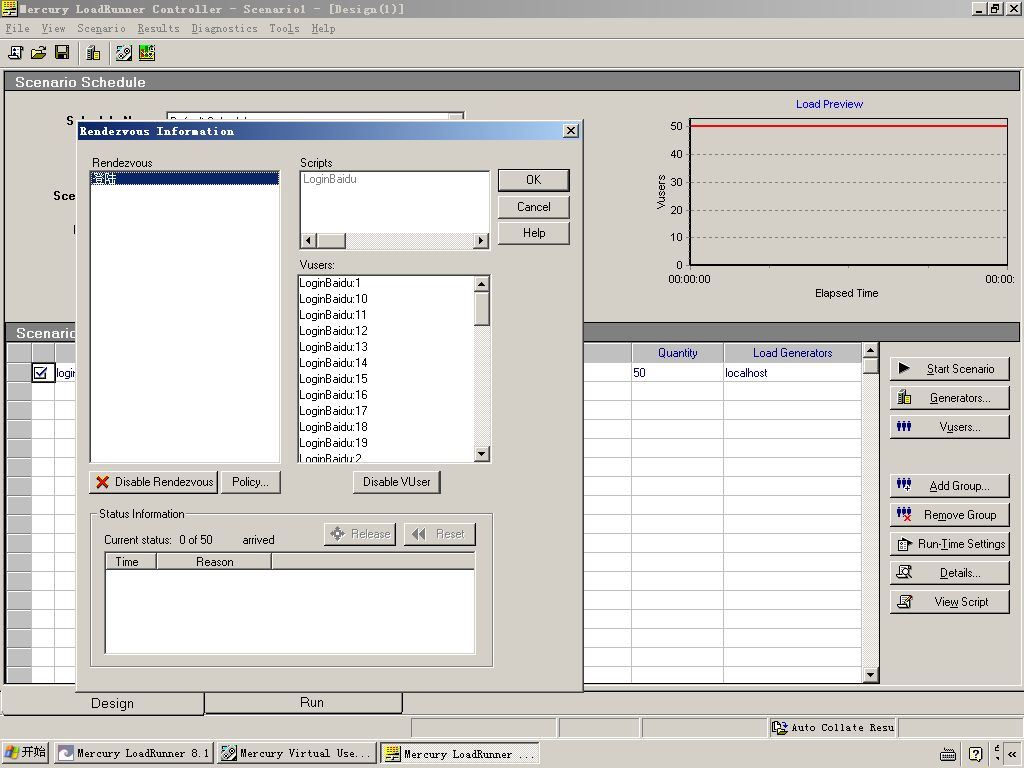Save the scenario with the floppy disk icon
1024x768 pixels.
point(62,53)
